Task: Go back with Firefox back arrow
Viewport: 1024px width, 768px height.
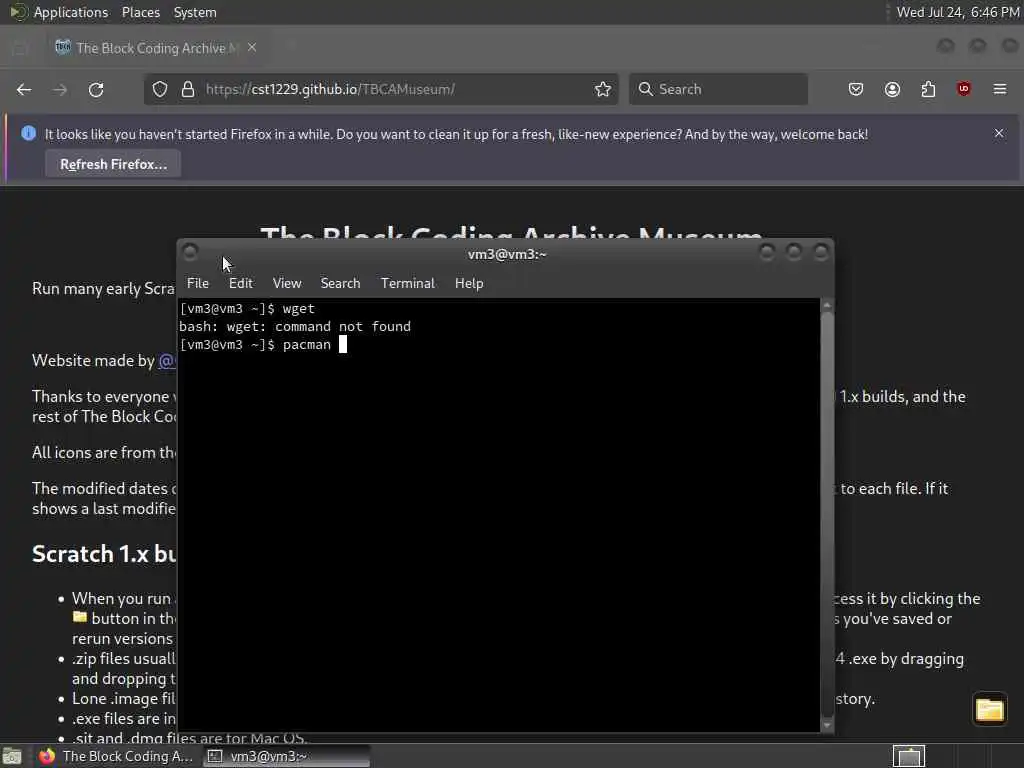Action: [24, 89]
